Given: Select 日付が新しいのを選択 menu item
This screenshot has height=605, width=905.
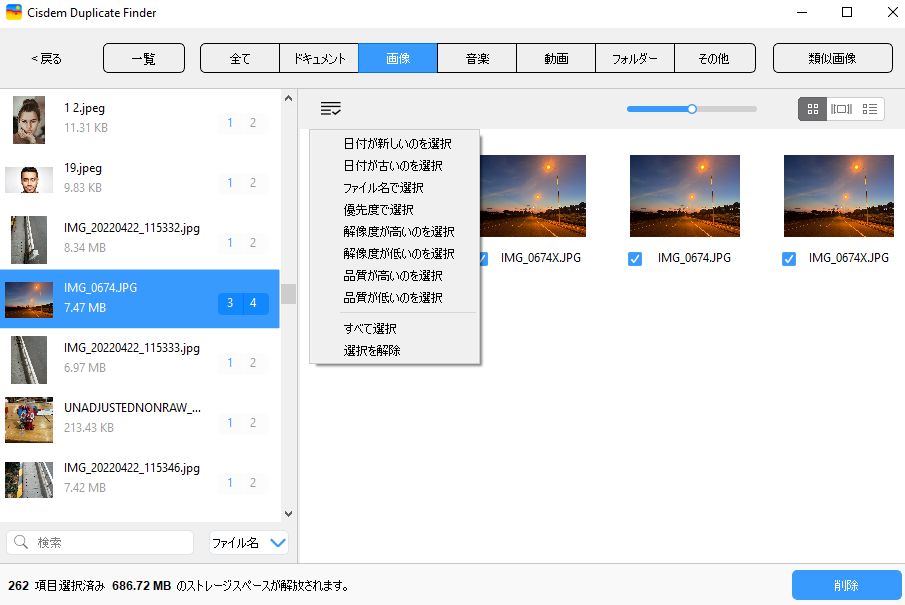Looking at the screenshot, I should pyautogui.click(x=397, y=144).
